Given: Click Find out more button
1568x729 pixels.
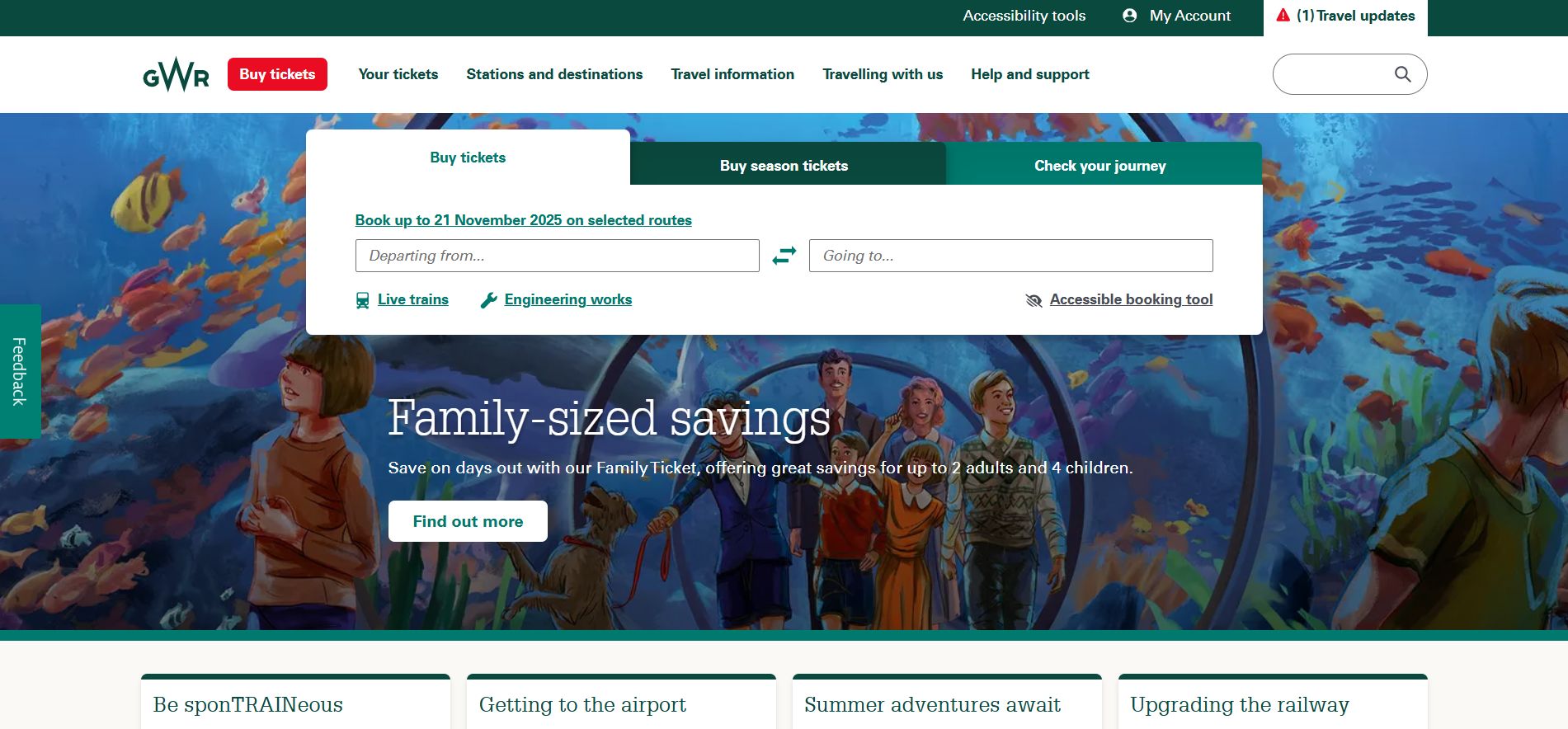Looking at the screenshot, I should coord(468,521).
